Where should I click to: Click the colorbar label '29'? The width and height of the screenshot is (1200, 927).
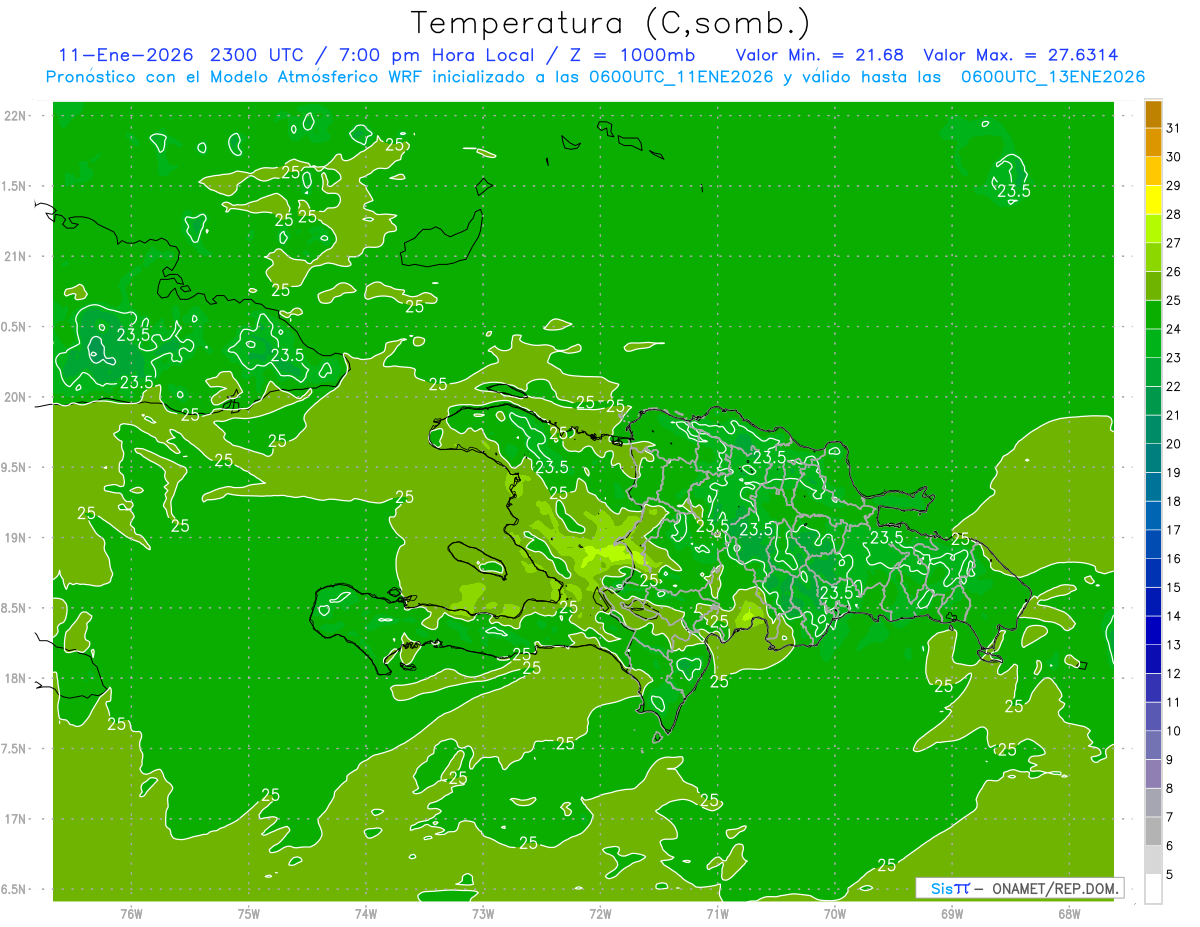click(x=1174, y=185)
